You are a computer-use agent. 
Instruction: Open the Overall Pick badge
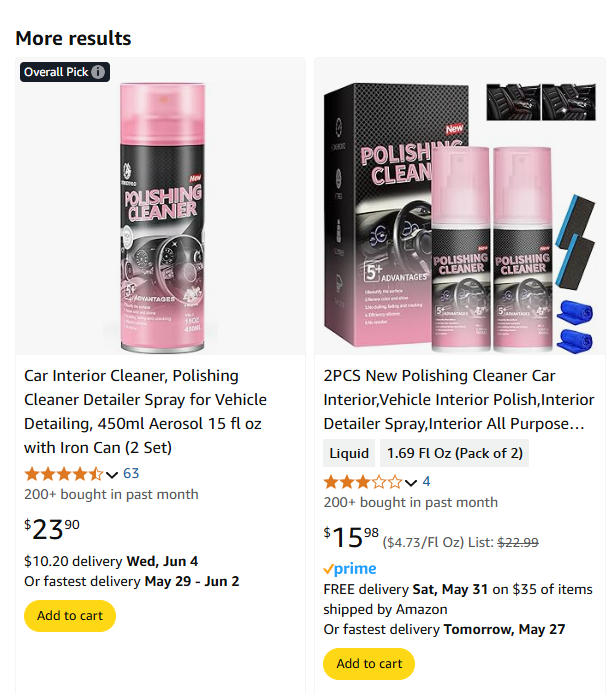(56, 72)
